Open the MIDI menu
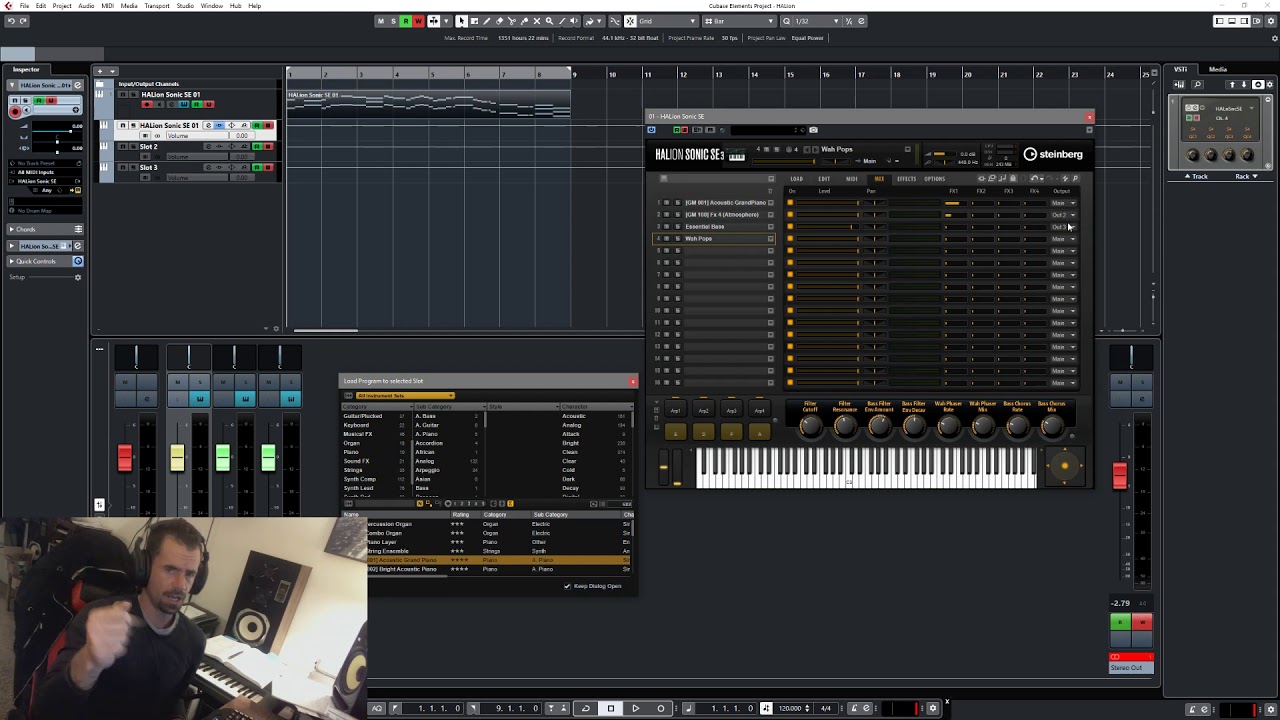 [107, 6]
